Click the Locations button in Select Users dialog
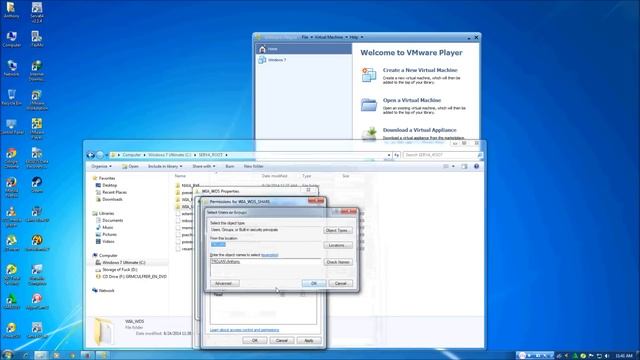The image size is (640, 360). (x=338, y=245)
